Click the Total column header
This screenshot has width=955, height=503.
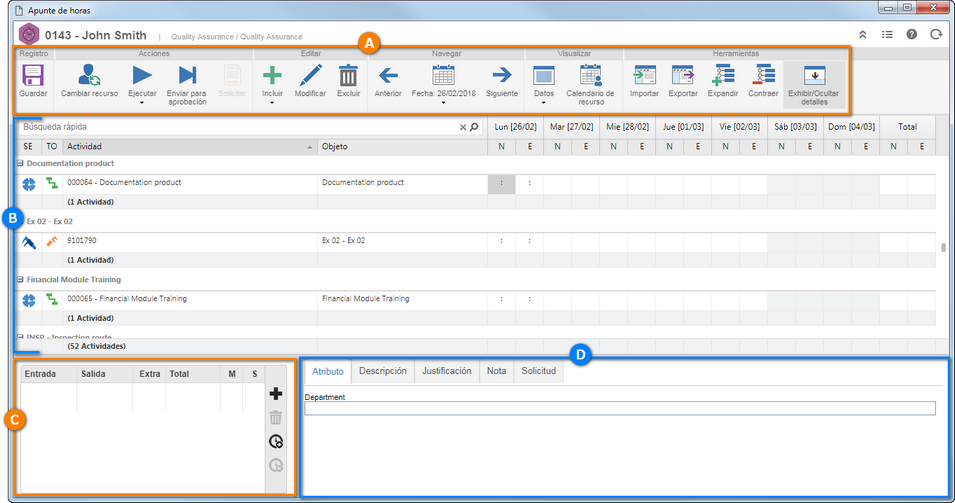(907, 127)
